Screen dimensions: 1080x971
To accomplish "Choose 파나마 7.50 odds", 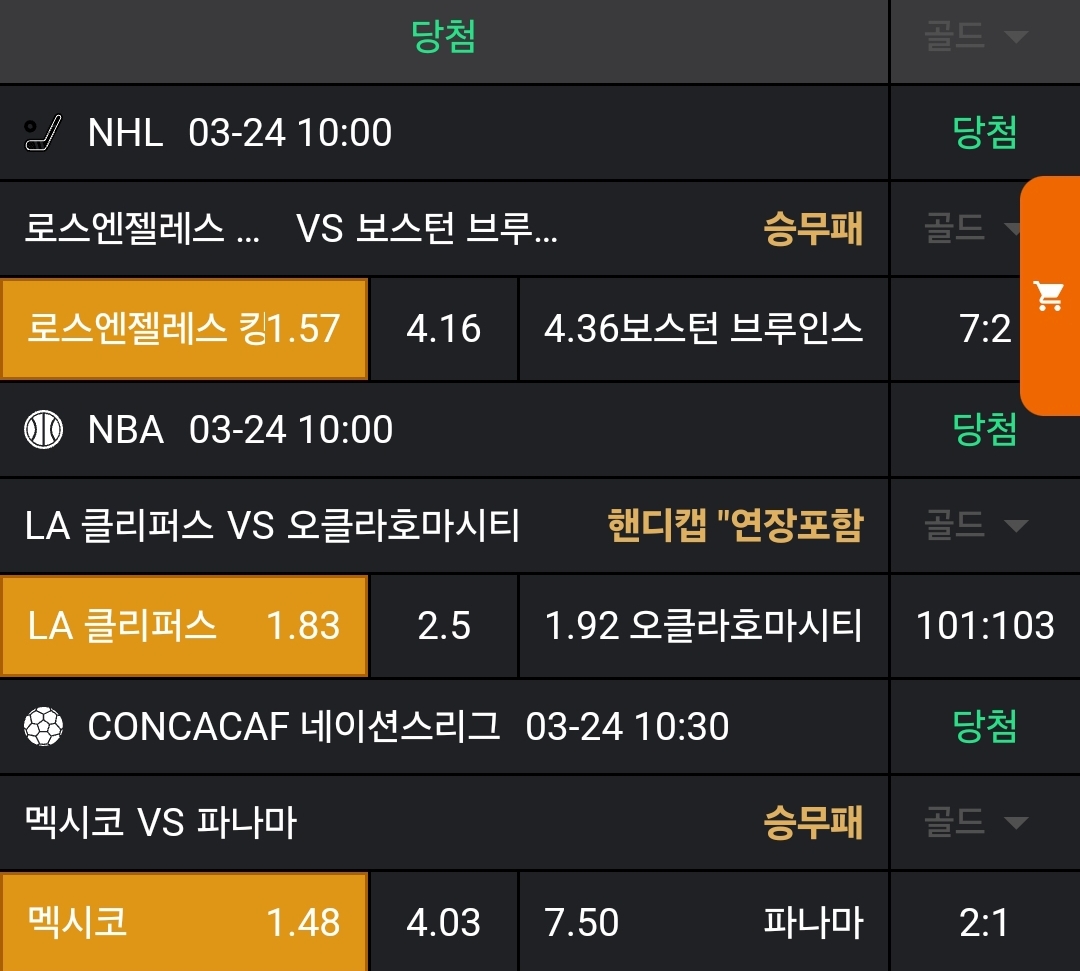I will pos(703,922).
